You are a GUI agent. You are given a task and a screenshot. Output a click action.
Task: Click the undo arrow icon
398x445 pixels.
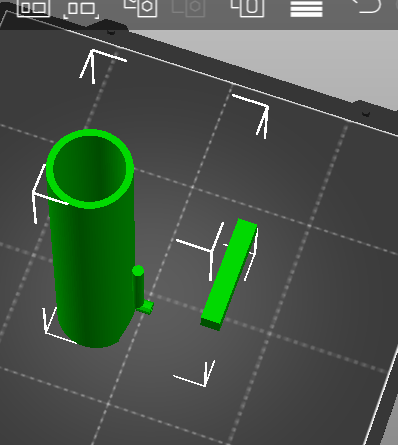click(x=367, y=6)
